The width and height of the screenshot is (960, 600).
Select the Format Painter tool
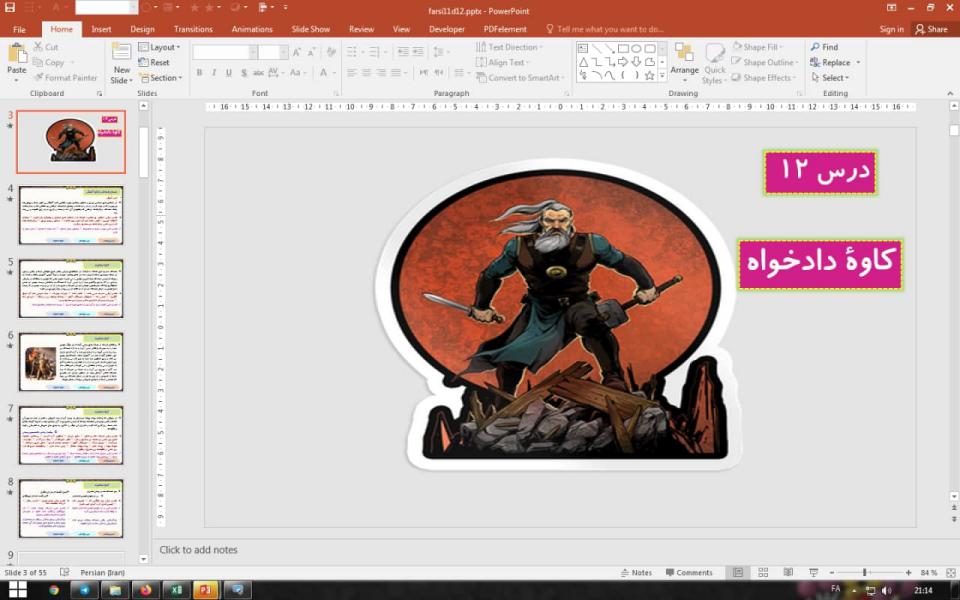pyautogui.click(x=66, y=78)
